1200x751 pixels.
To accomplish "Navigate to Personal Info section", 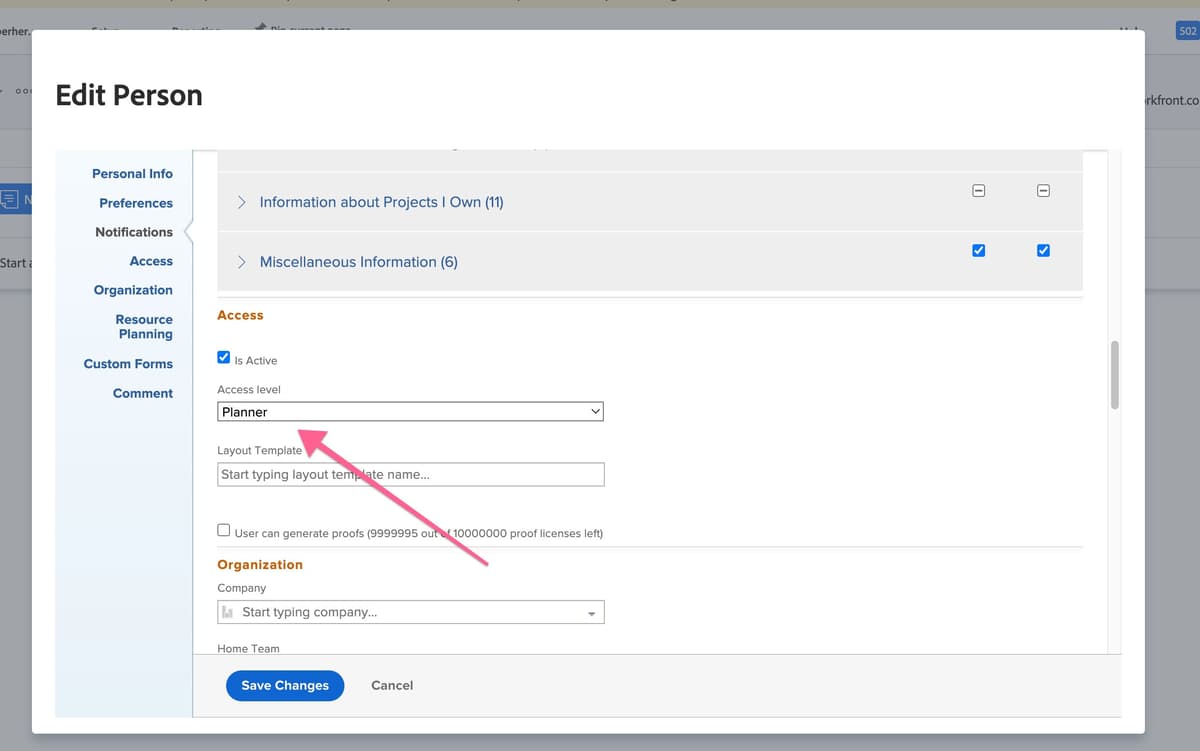I will coord(132,173).
